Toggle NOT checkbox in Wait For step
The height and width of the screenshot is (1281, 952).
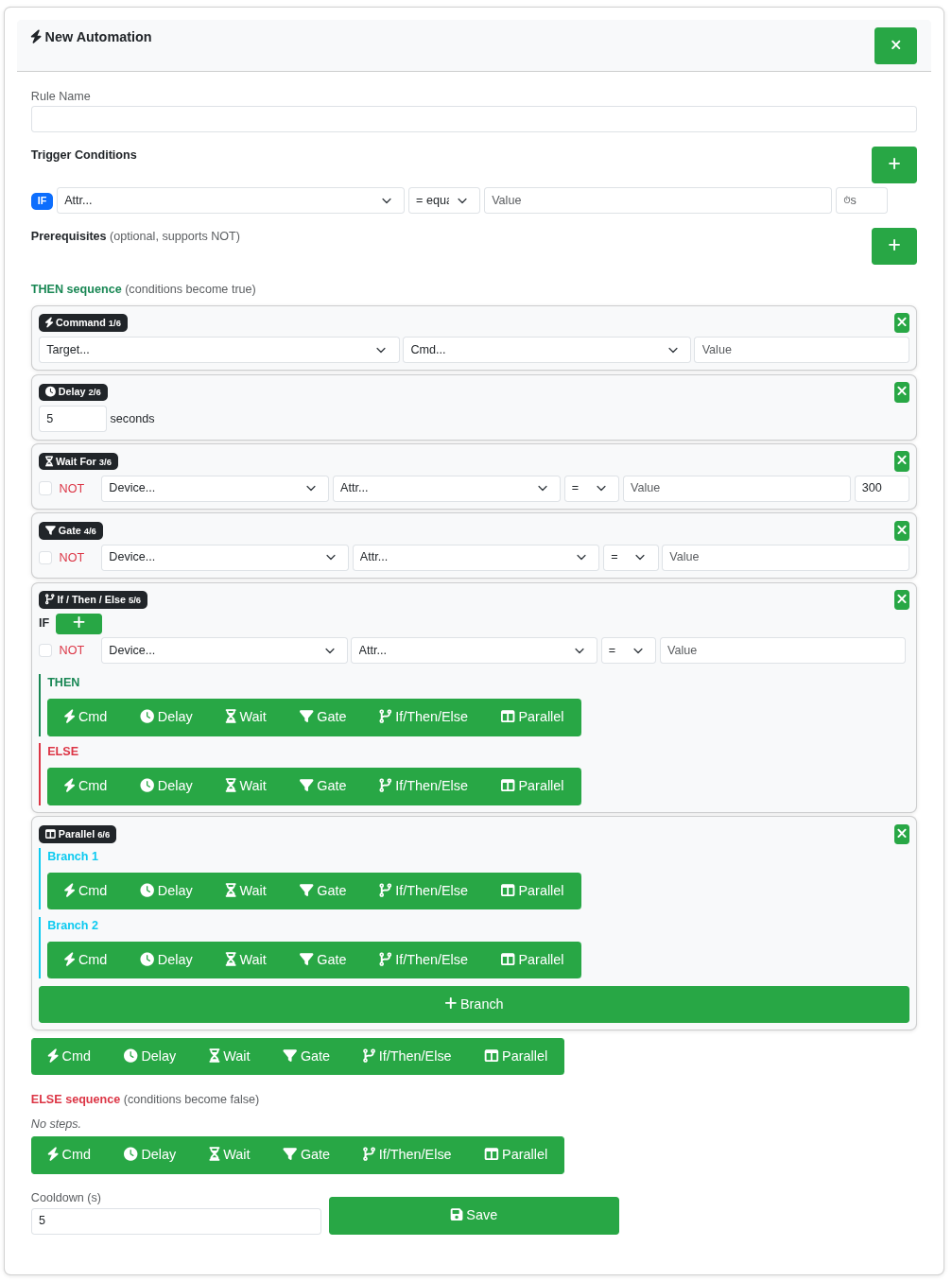coord(45,489)
